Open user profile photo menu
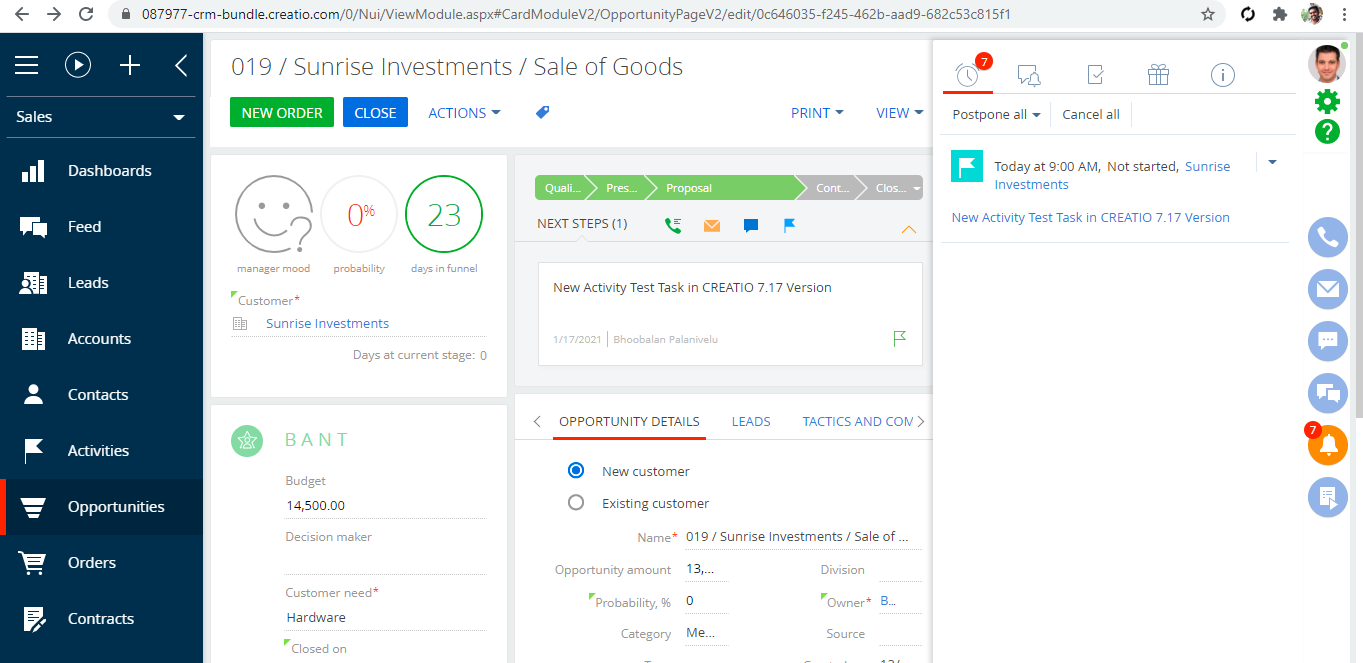The width and height of the screenshot is (1363, 663). point(1327,64)
